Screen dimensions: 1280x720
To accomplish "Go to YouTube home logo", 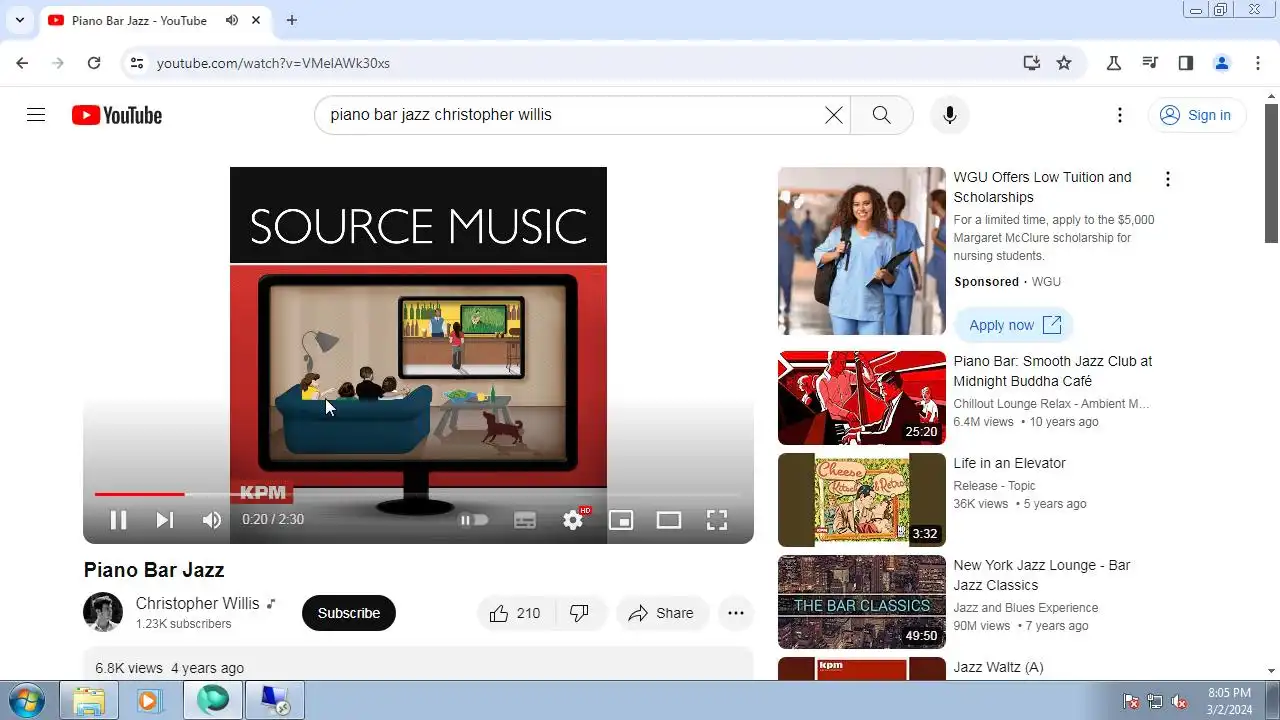I will point(117,115).
